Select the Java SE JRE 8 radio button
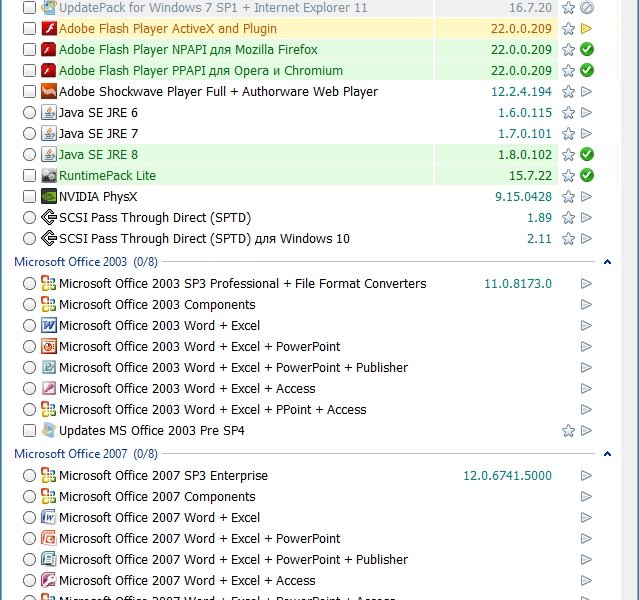The image size is (639, 600). coord(29,154)
